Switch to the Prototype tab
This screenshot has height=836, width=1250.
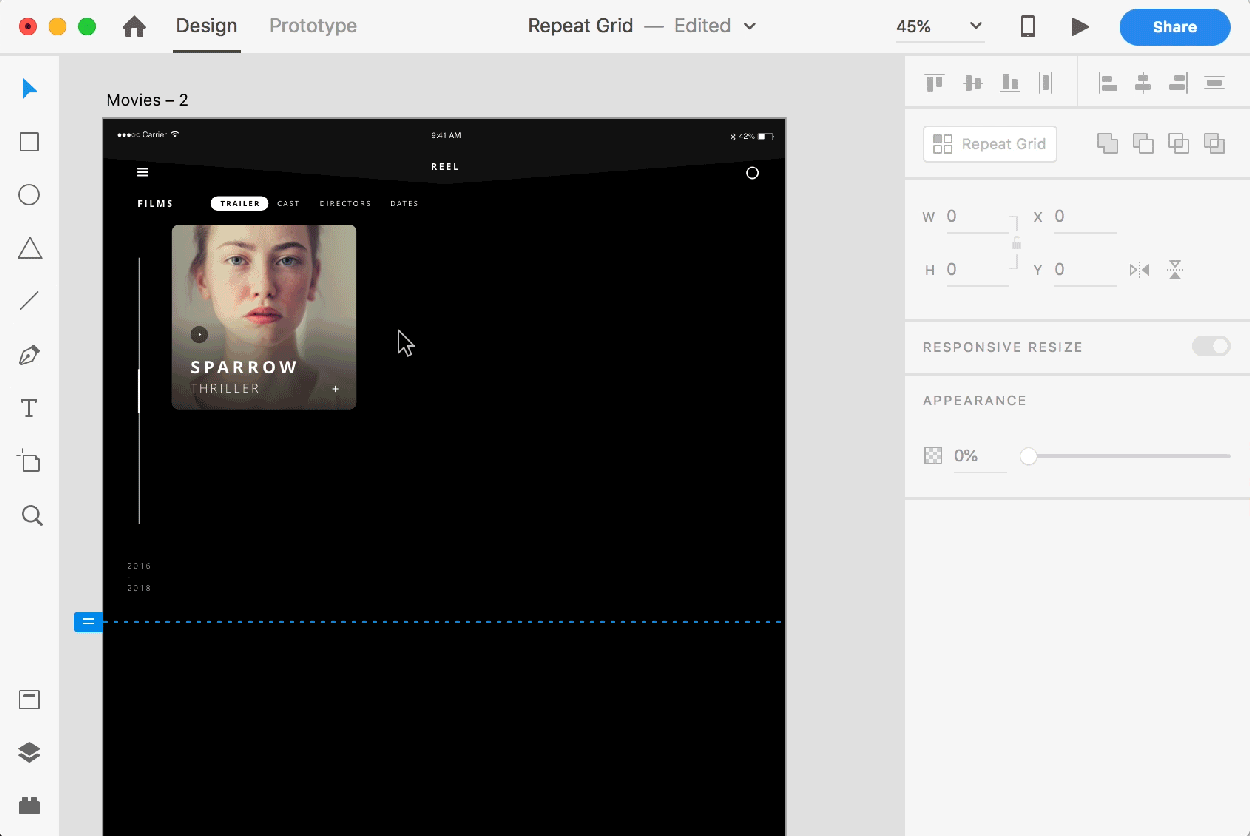pyautogui.click(x=312, y=26)
